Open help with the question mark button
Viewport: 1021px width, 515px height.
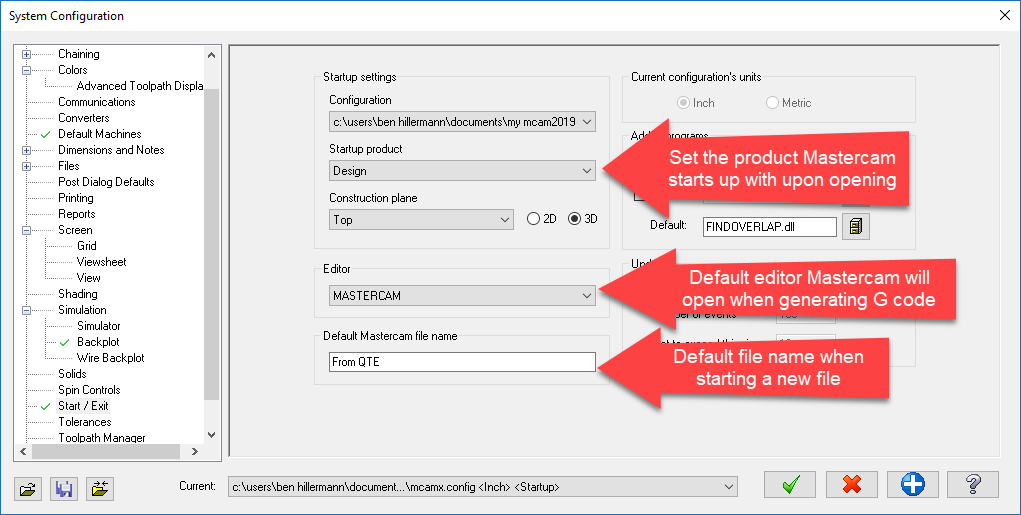(x=973, y=484)
